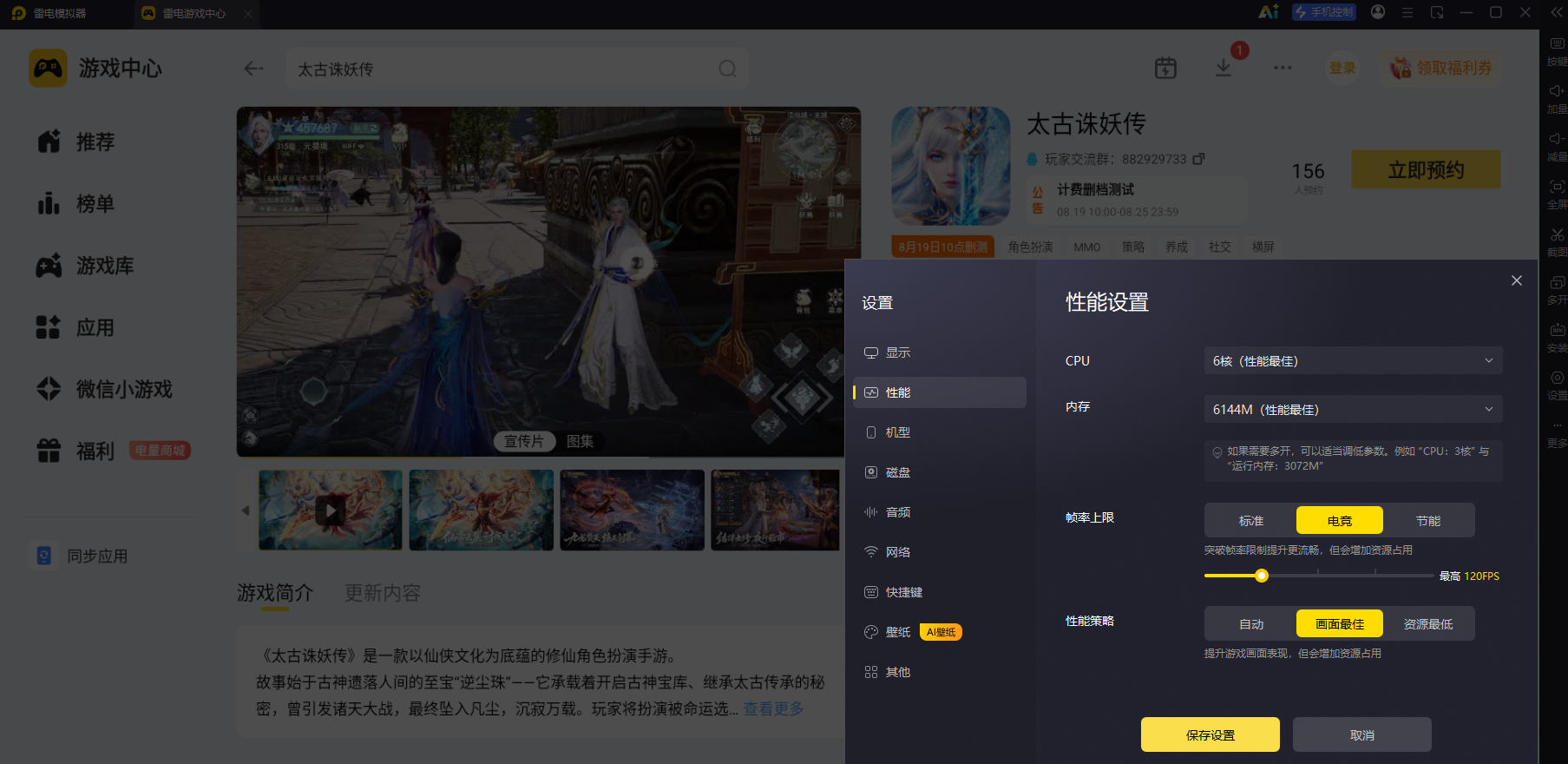The width and height of the screenshot is (1568, 764).
Task: Show previous thumbnails with left arrow
Action: (x=246, y=510)
